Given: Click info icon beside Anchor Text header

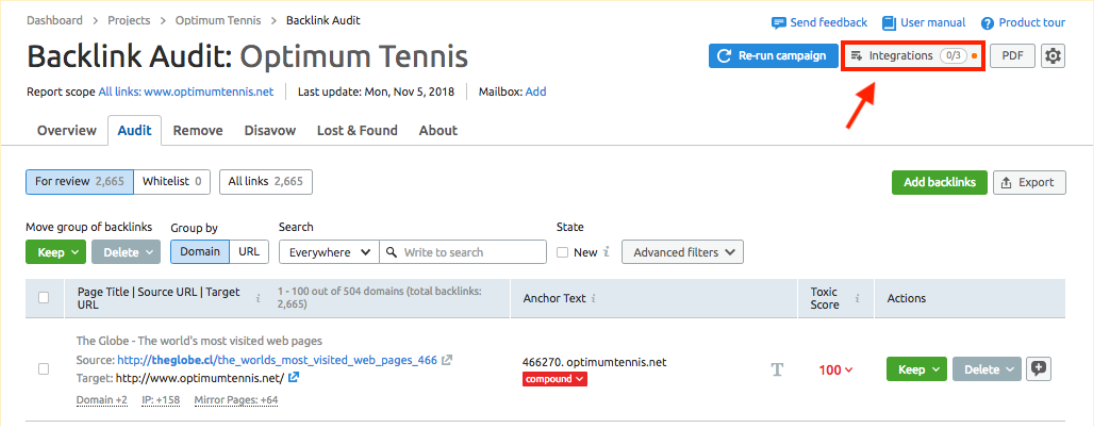Looking at the screenshot, I should (594, 298).
